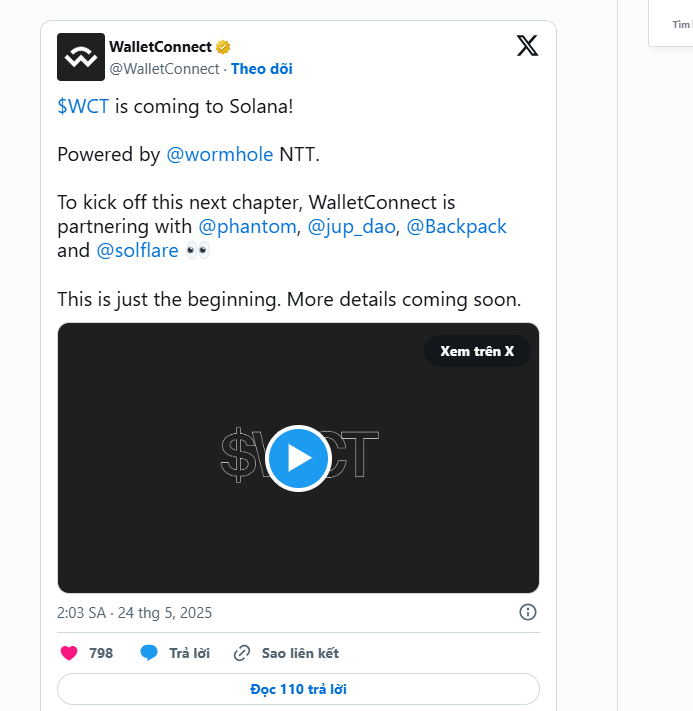This screenshot has height=711, width=693.
Task: Open the $WCT cashtag link
Action: tap(83, 107)
